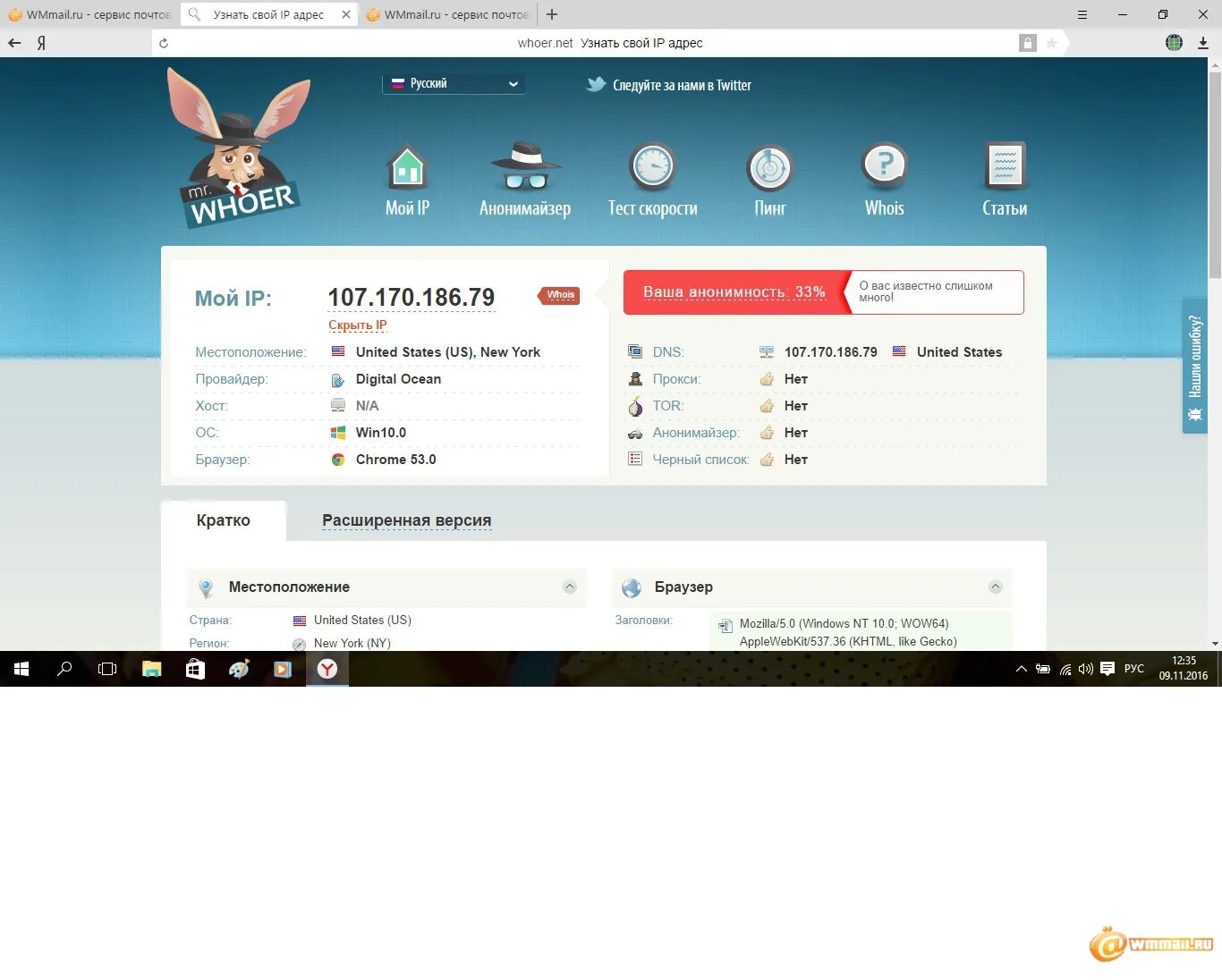This screenshot has width=1222, height=980.
Task: Click Ваша анонимность: 33% banner
Action: pos(734,291)
